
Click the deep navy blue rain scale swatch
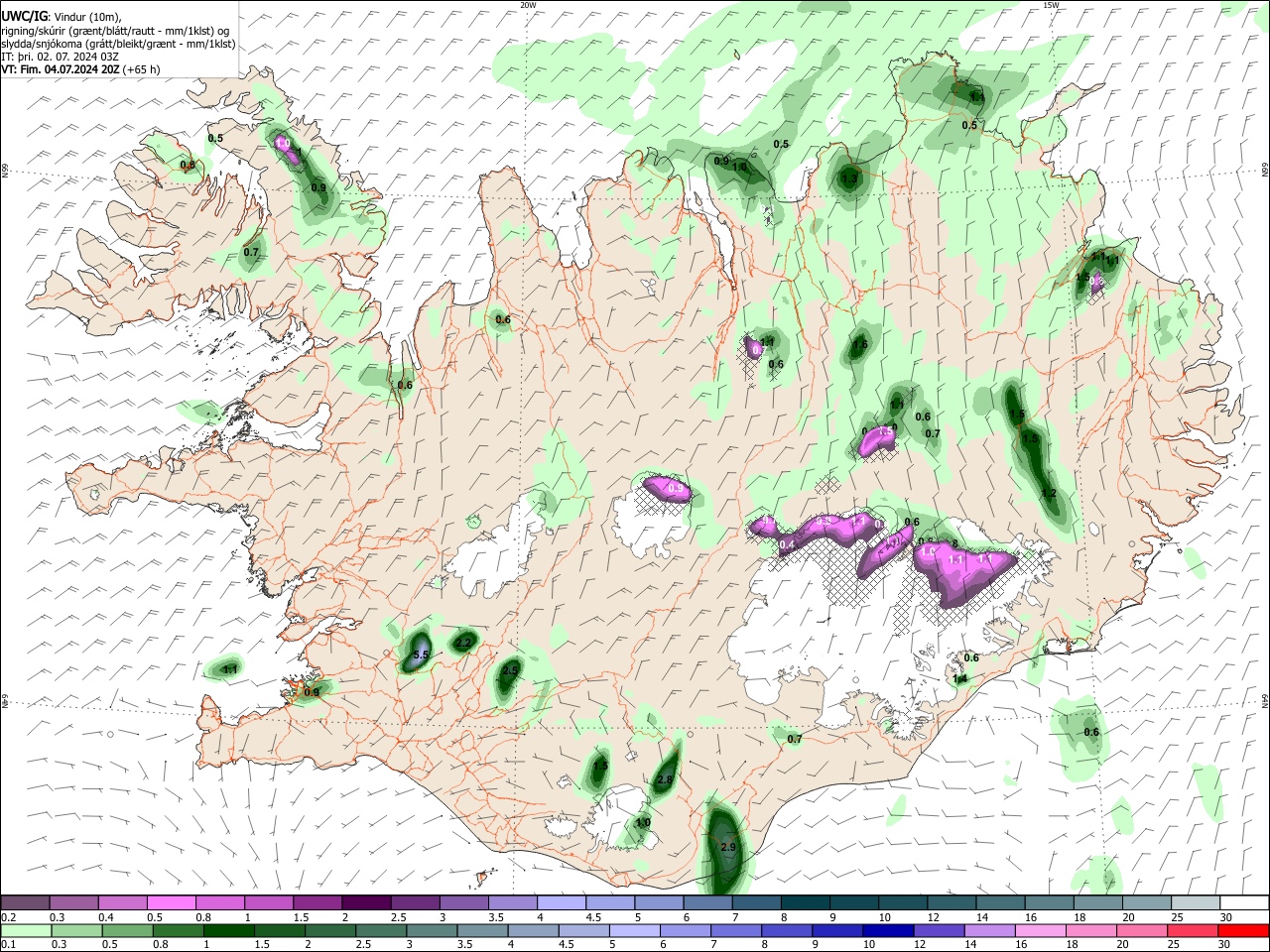887,930
